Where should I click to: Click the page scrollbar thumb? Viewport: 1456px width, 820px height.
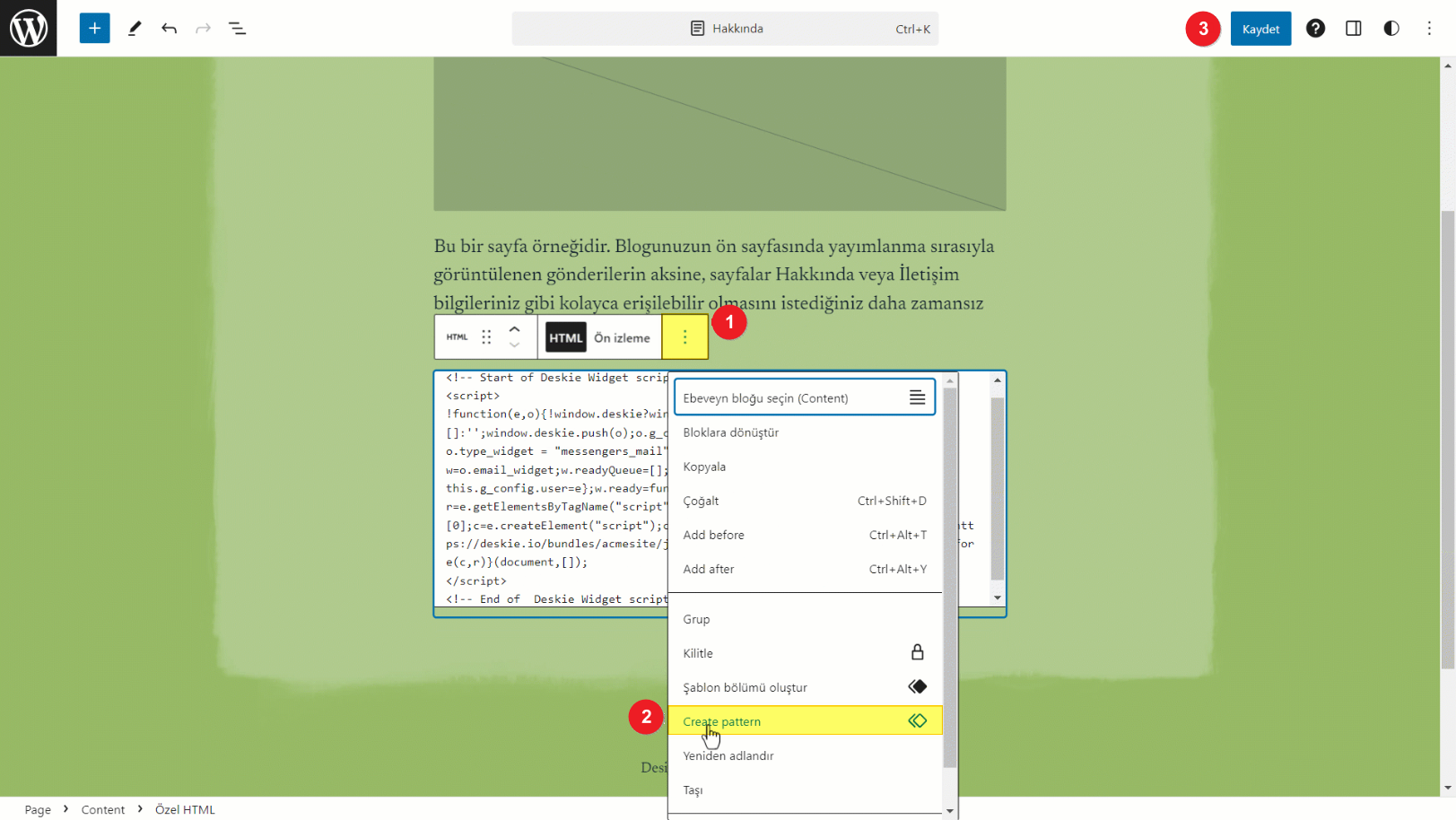tap(1448, 440)
